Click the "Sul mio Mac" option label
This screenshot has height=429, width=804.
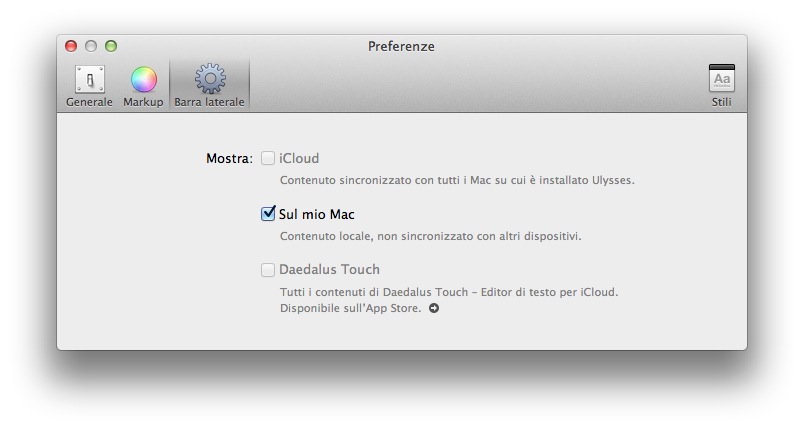point(317,214)
